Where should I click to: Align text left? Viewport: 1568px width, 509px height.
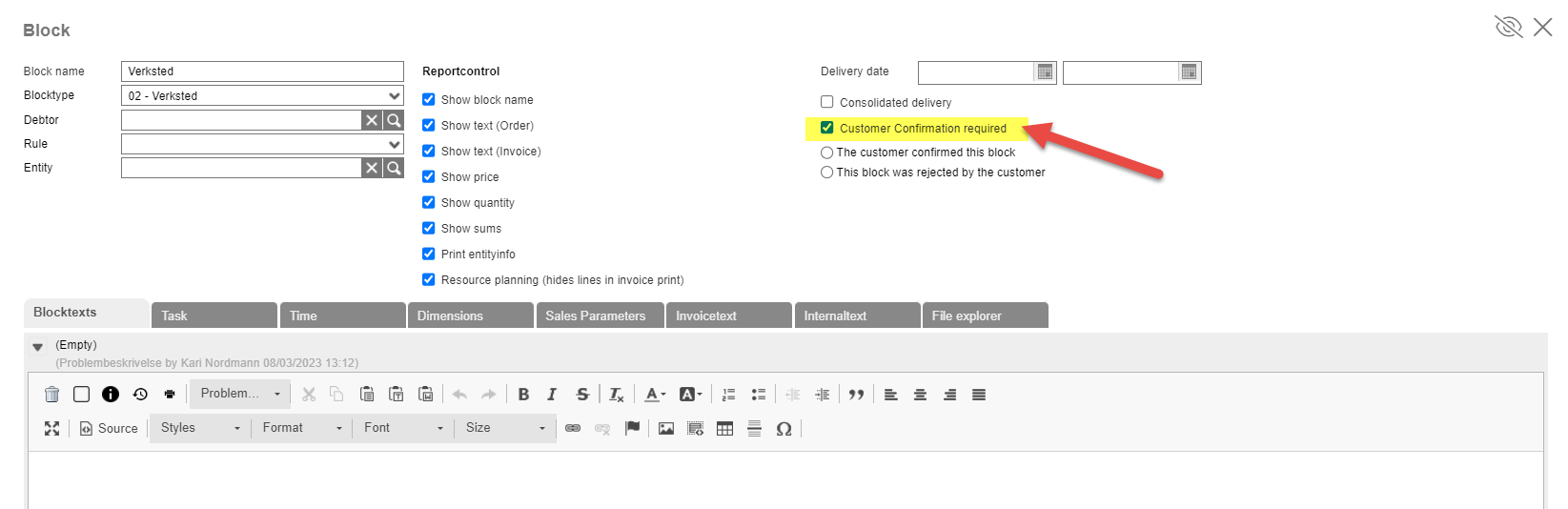pos(891,395)
